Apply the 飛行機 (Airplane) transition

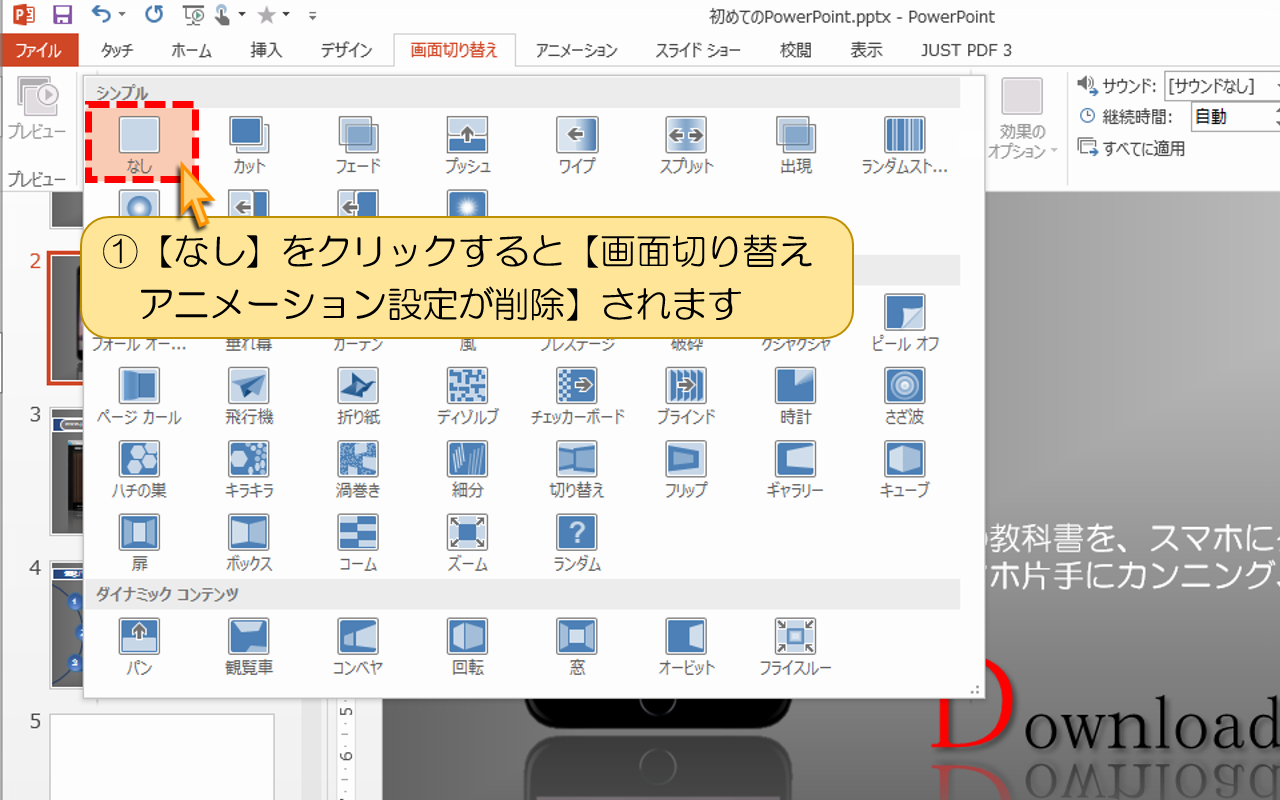coord(249,395)
